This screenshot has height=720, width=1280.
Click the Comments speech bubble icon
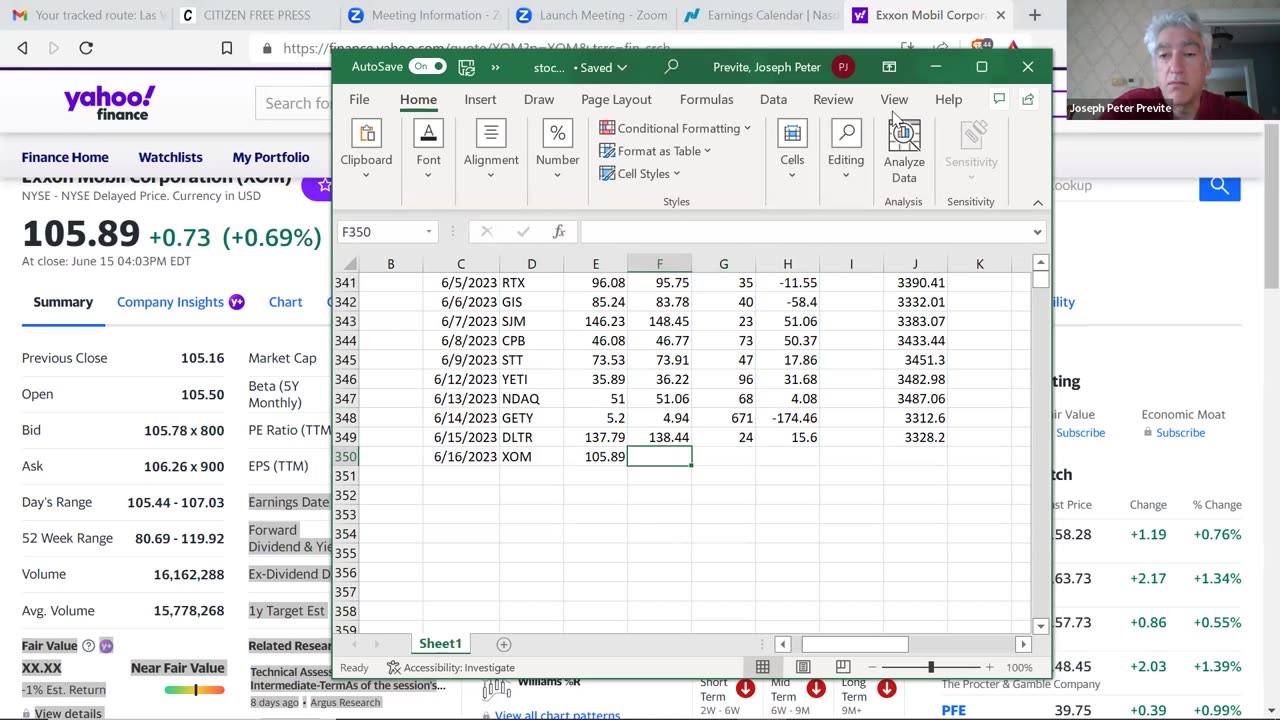point(999,99)
